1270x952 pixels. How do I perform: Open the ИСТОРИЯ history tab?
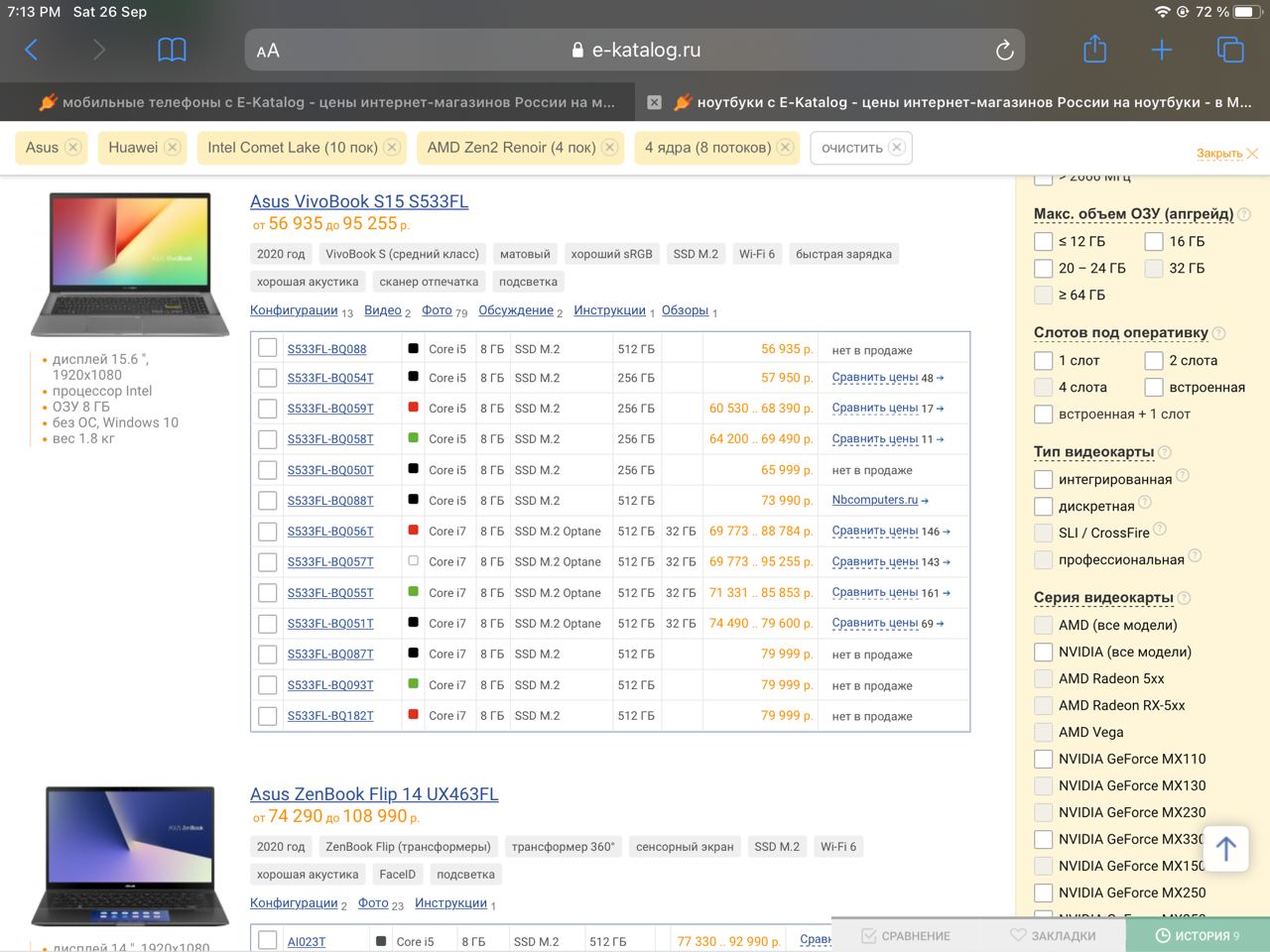pyautogui.click(x=1198, y=935)
